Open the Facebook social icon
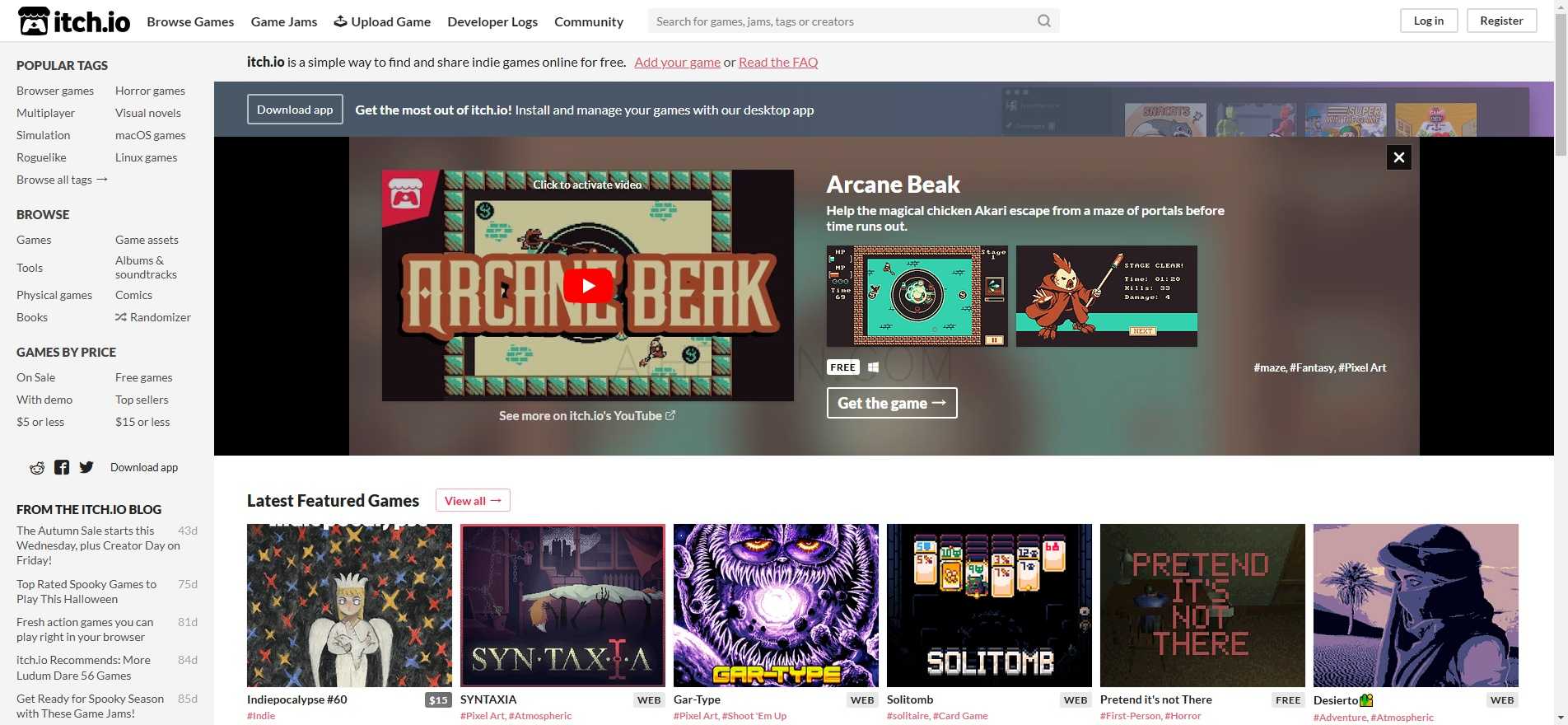Image resolution: width=1568 pixels, height=725 pixels. click(x=62, y=468)
